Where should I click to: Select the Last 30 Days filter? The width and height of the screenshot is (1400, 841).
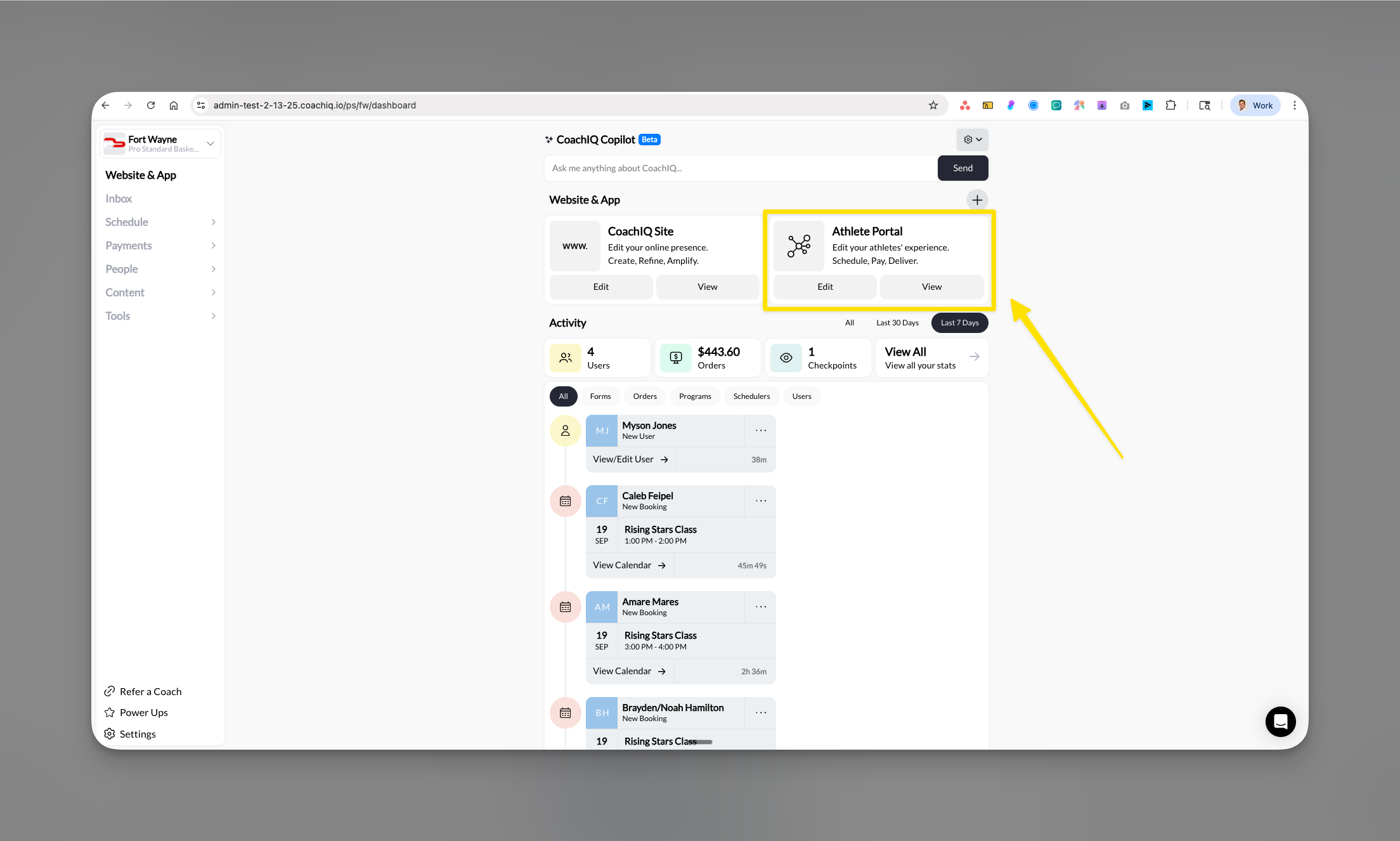(x=897, y=323)
